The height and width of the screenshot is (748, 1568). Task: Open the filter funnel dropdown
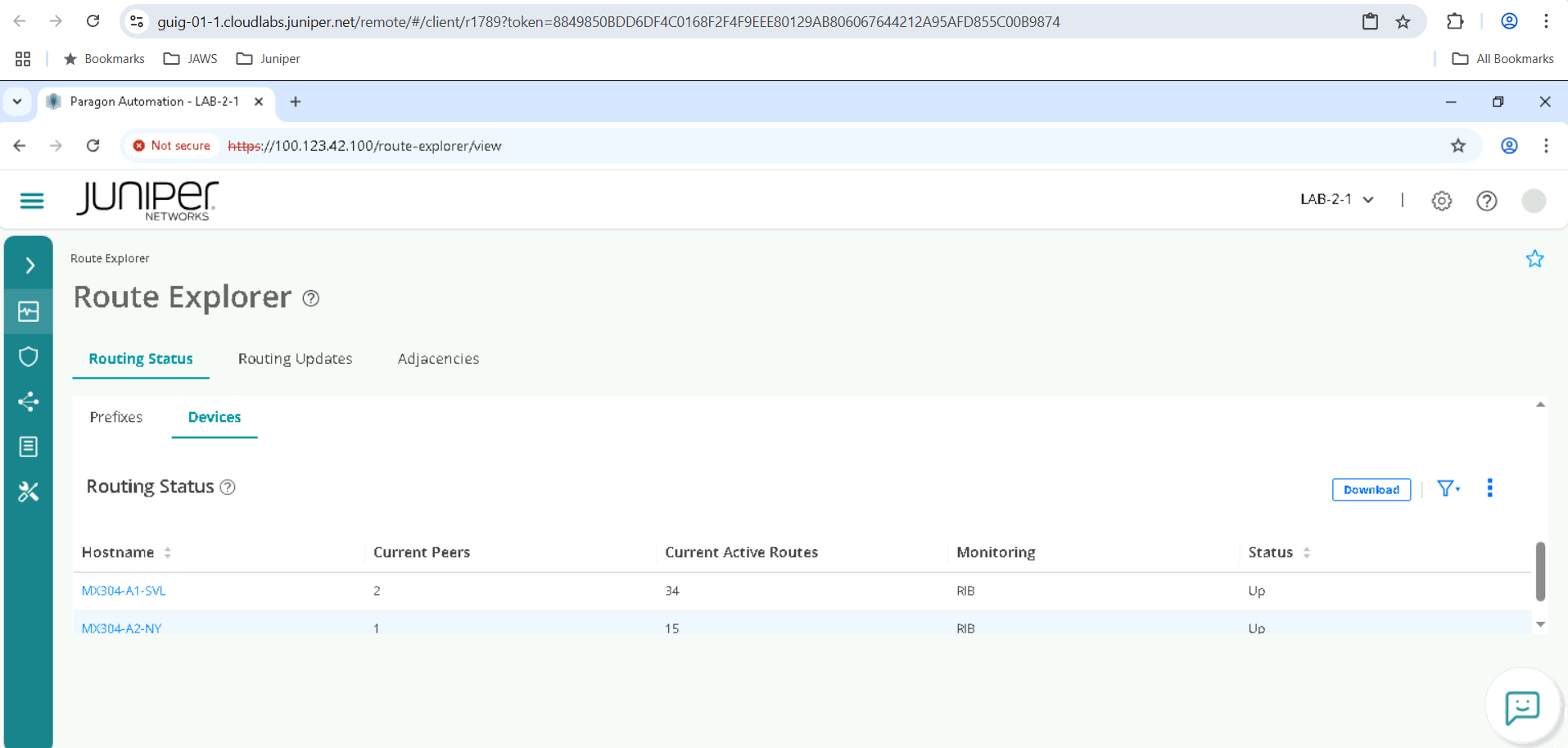click(x=1448, y=489)
